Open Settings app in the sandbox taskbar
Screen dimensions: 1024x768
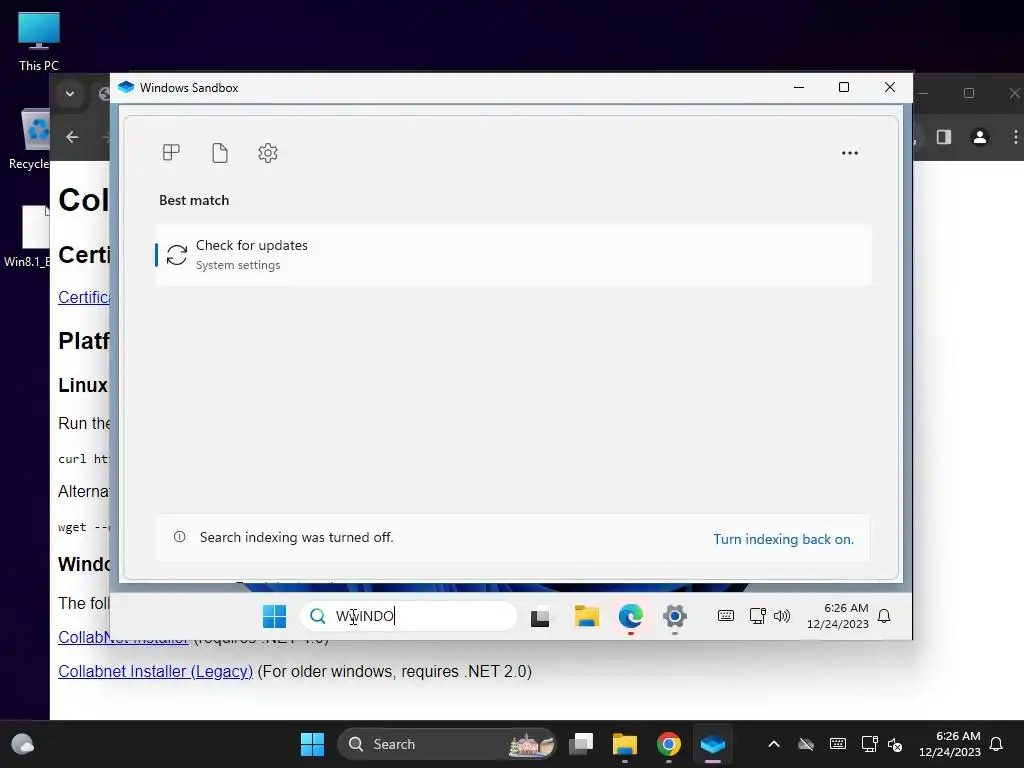point(675,616)
